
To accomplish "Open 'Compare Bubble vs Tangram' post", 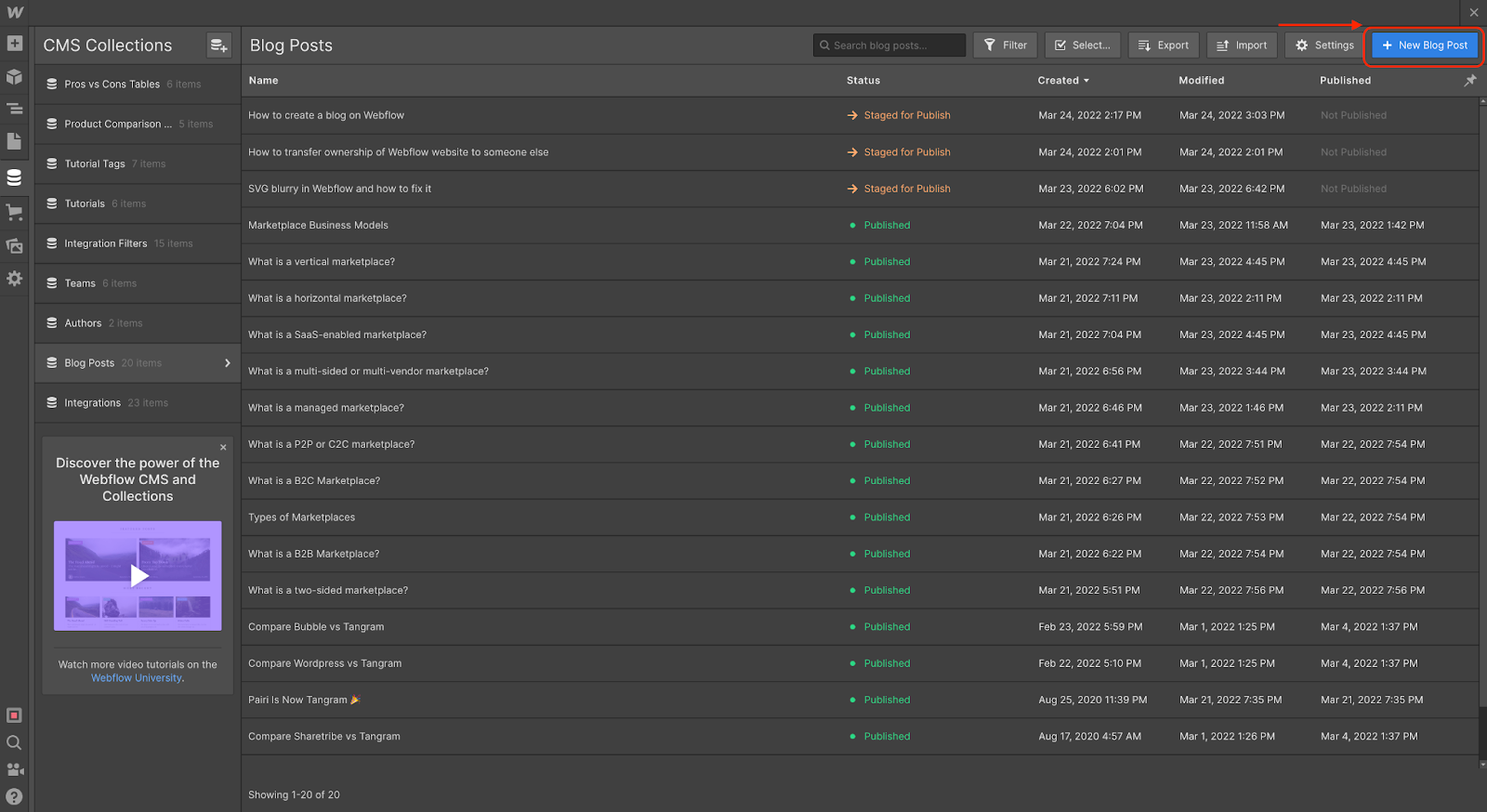I will [316, 627].
